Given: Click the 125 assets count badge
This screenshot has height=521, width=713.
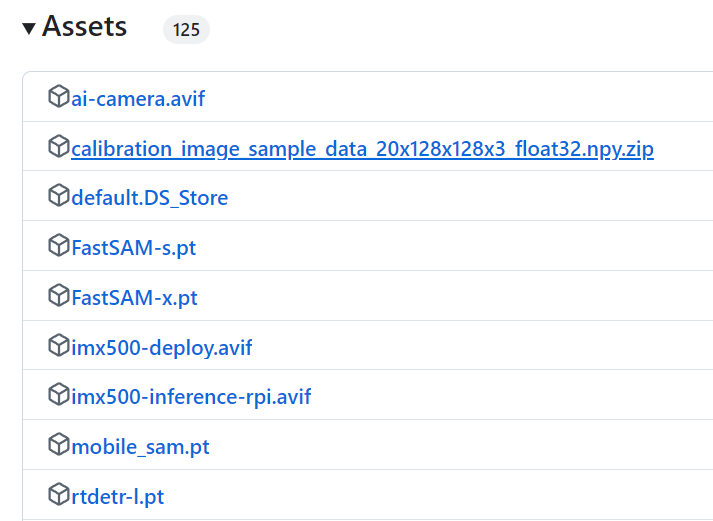Looking at the screenshot, I should pos(186,30).
